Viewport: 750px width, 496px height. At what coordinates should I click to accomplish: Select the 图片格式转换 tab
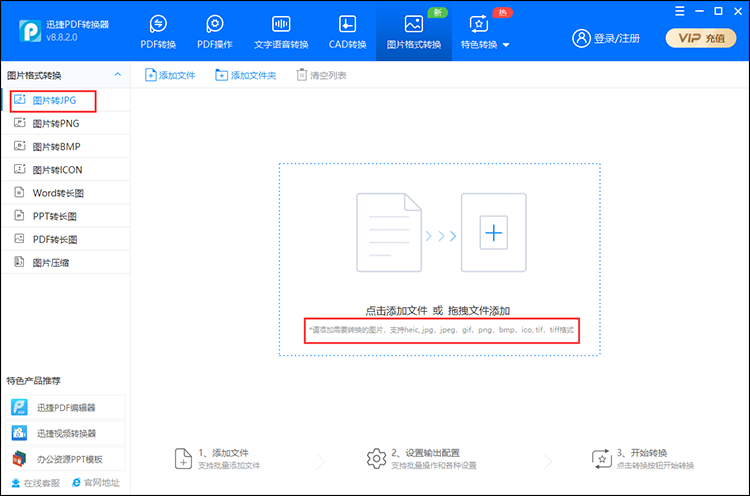coord(414,32)
